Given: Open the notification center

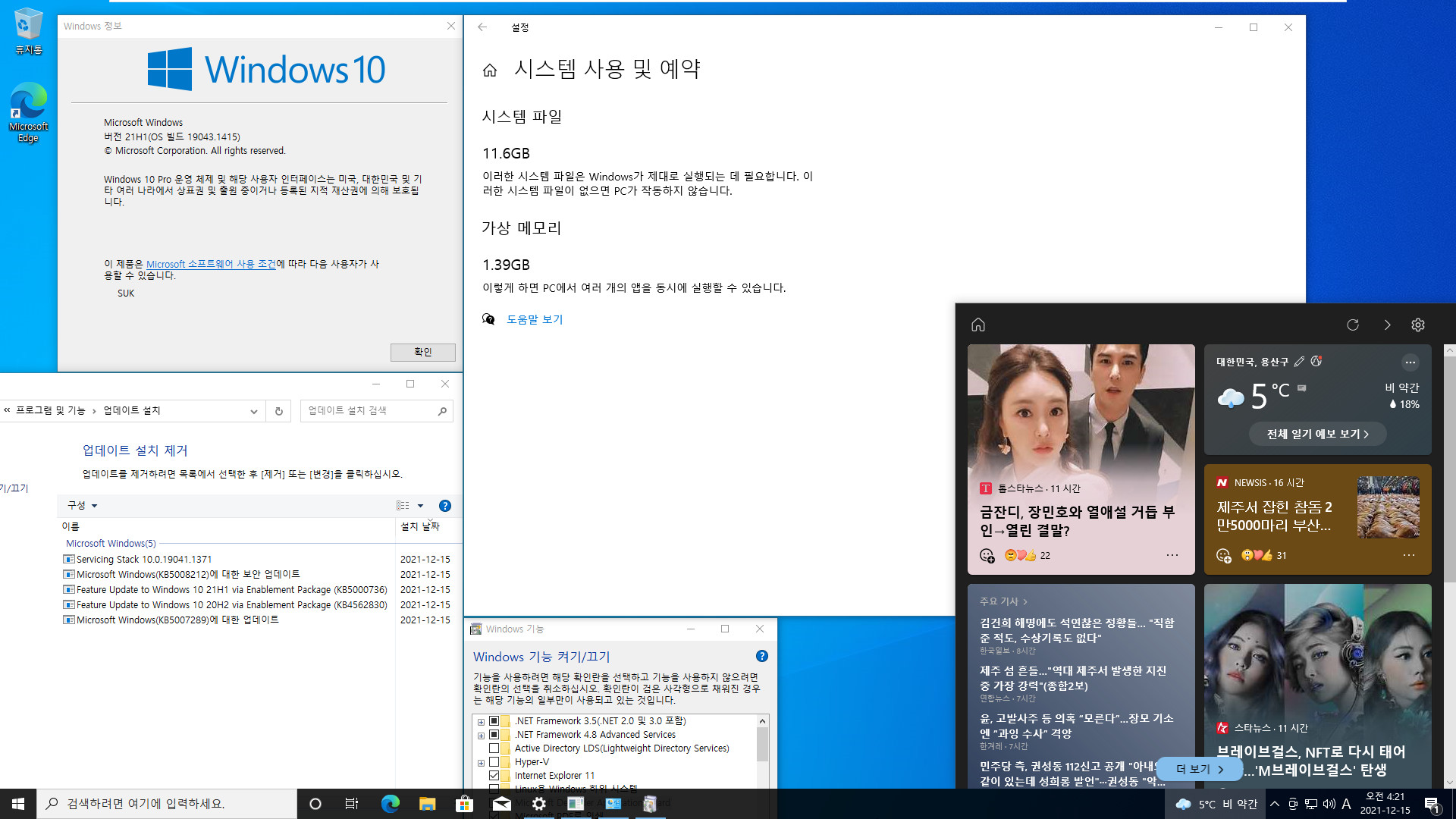Looking at the screenshot, I should click(x=1432, y=804).
